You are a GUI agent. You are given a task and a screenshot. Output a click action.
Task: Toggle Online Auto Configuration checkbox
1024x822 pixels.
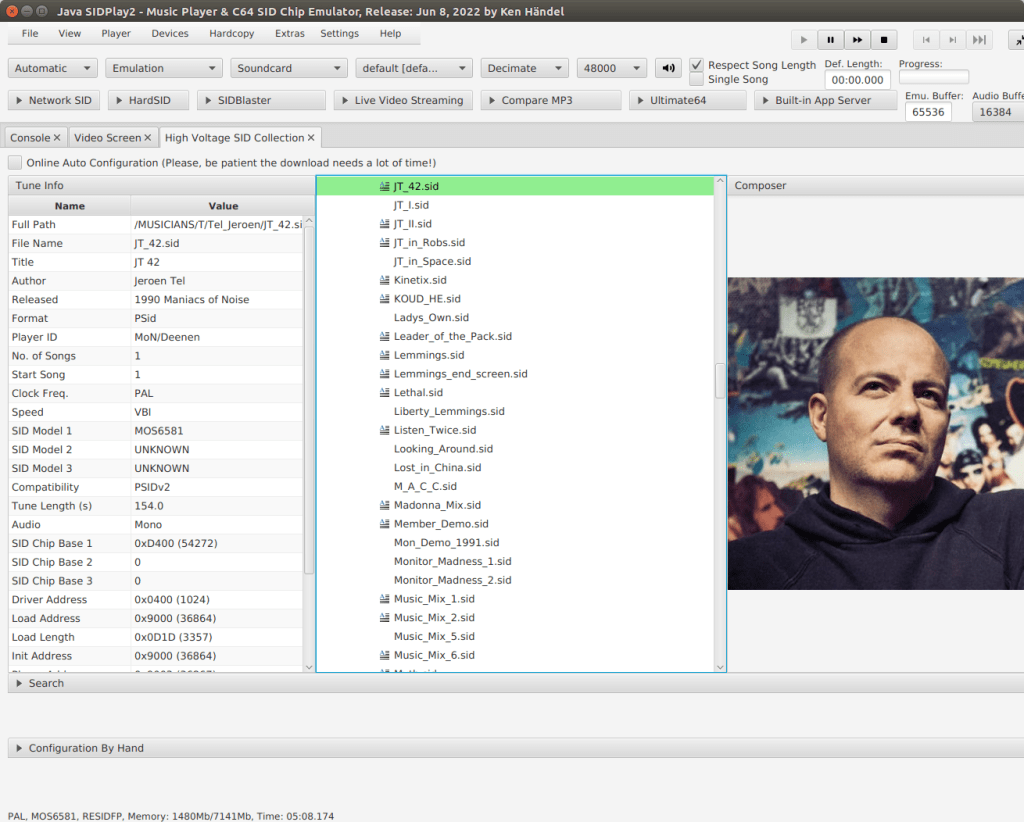(15, 162)
